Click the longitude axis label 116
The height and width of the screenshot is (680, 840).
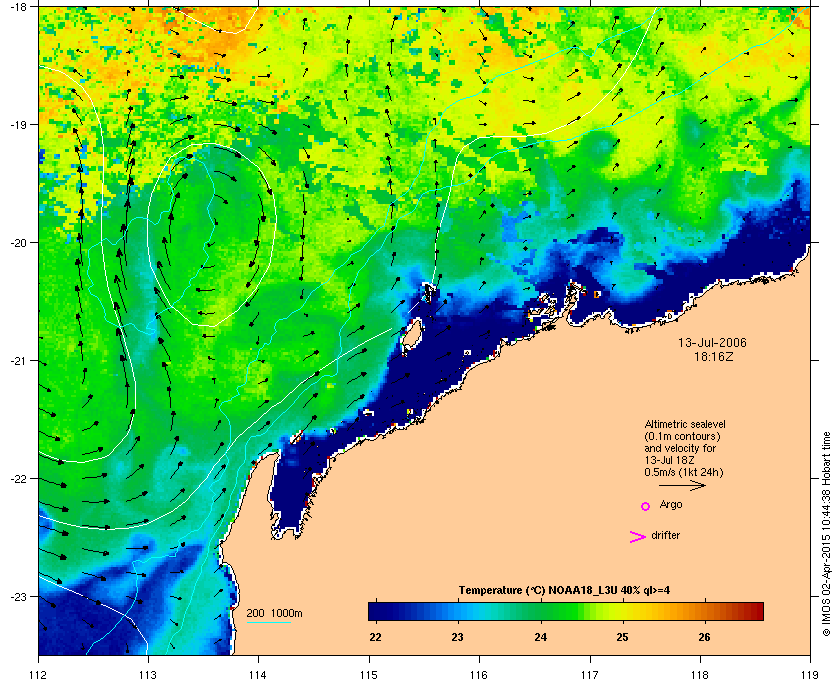(x=479, y=674)
